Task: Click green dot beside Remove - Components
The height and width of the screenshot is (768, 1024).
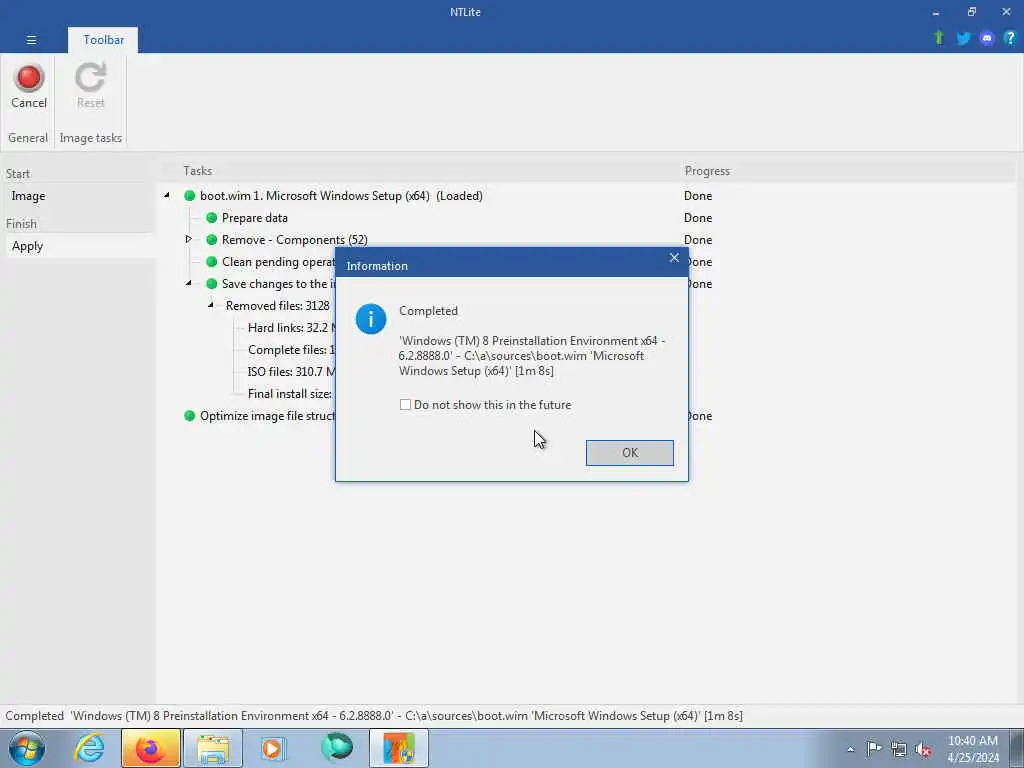Action: (211, 240)
